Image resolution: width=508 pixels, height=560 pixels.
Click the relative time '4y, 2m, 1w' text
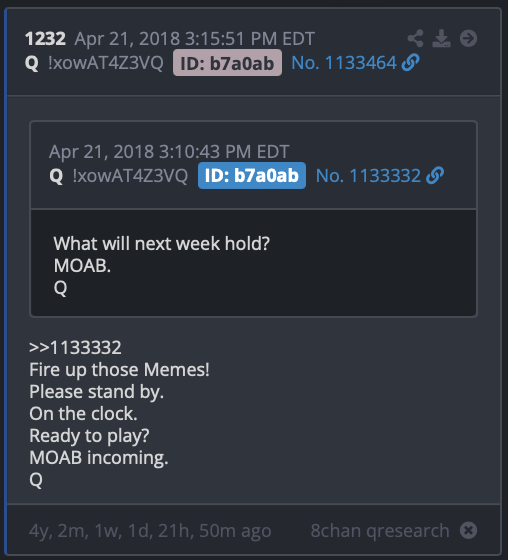coord(76,531)
